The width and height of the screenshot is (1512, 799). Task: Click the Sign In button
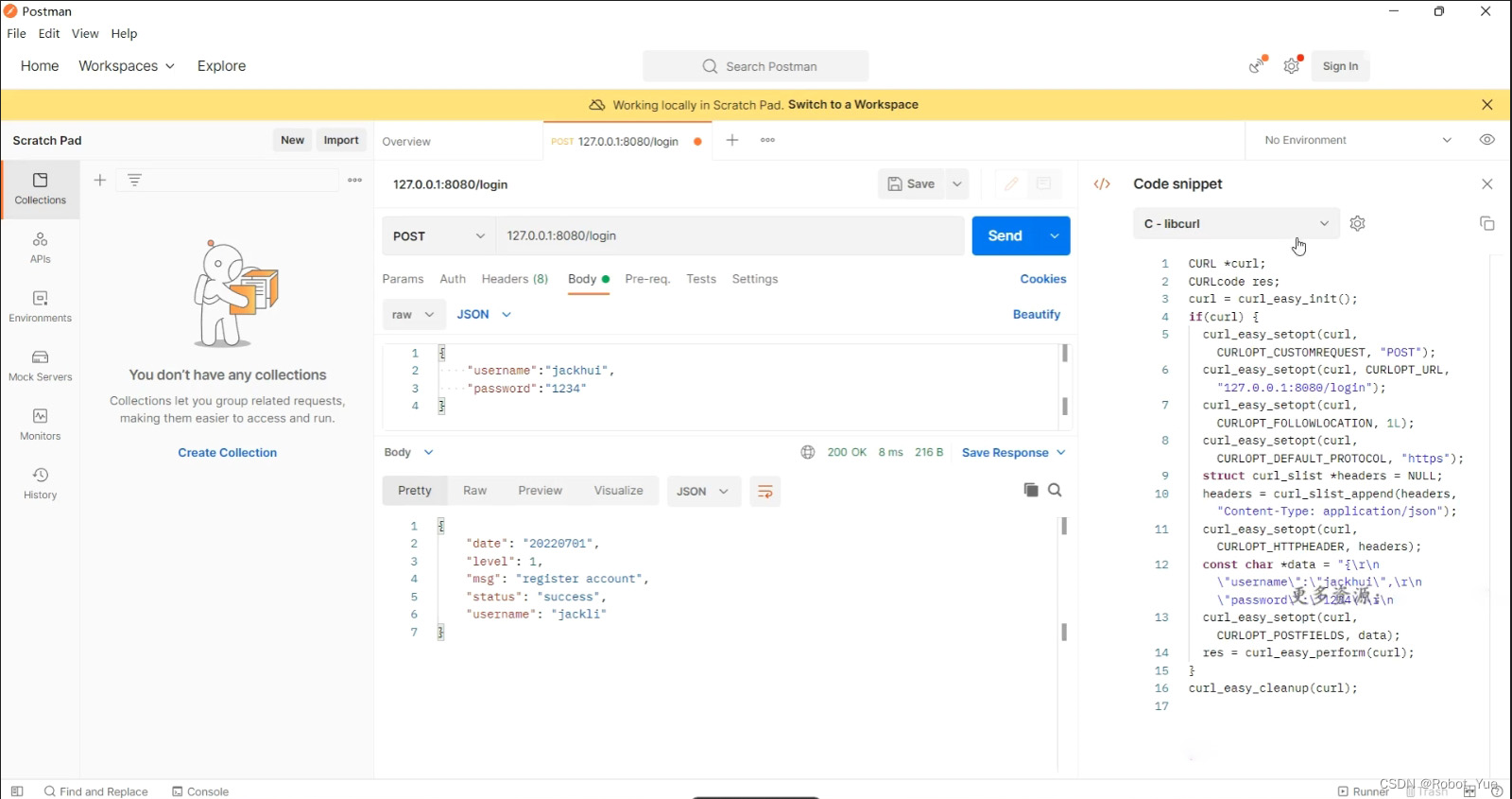click(x=1340, y=66)
